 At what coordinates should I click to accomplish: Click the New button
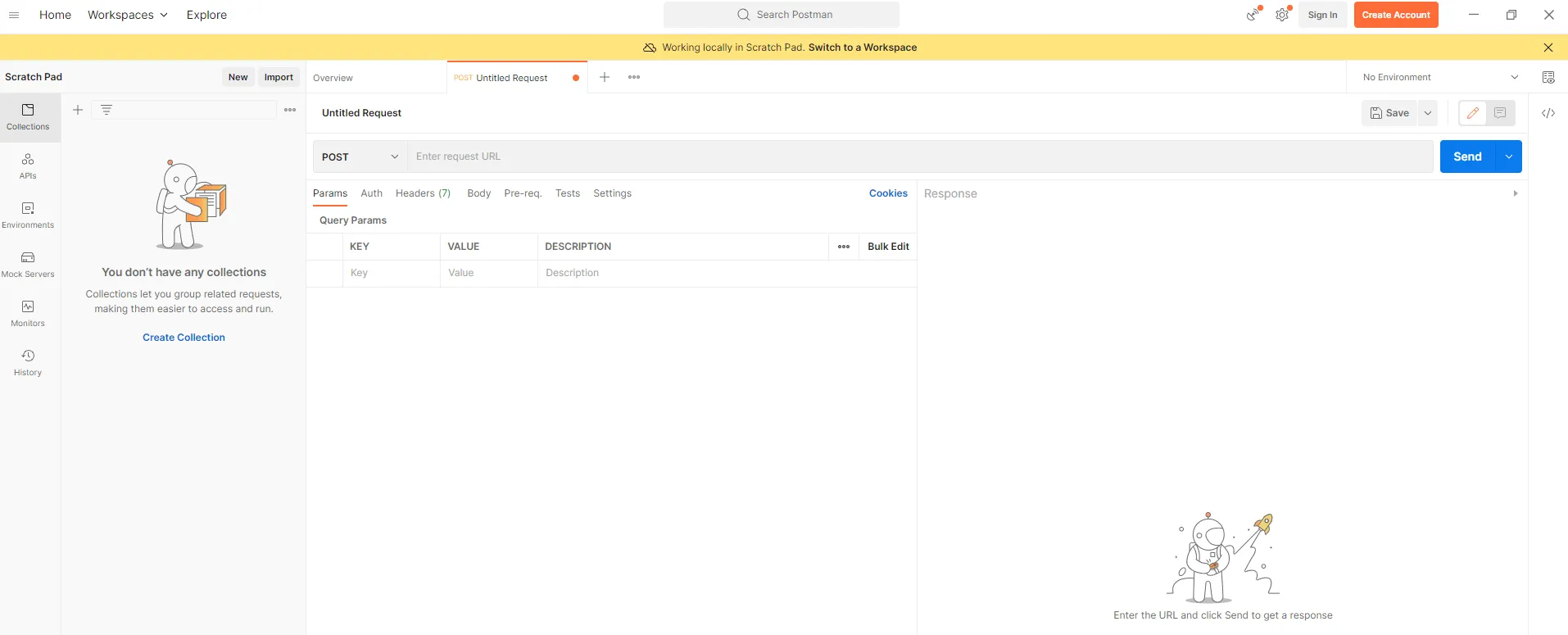pos(238,77)
